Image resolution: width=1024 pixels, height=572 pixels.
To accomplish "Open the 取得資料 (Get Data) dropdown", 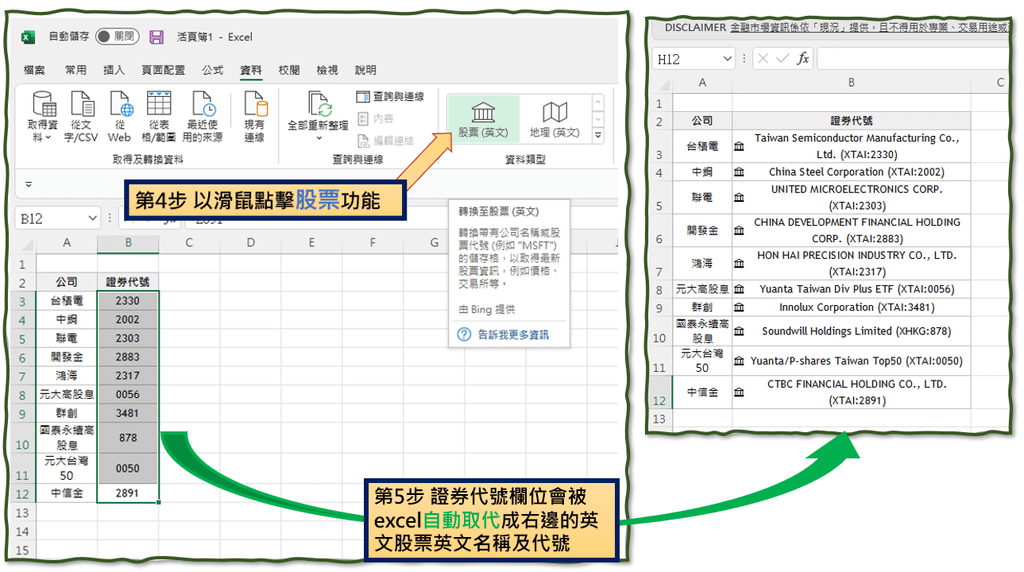I will tap(42, 117).
